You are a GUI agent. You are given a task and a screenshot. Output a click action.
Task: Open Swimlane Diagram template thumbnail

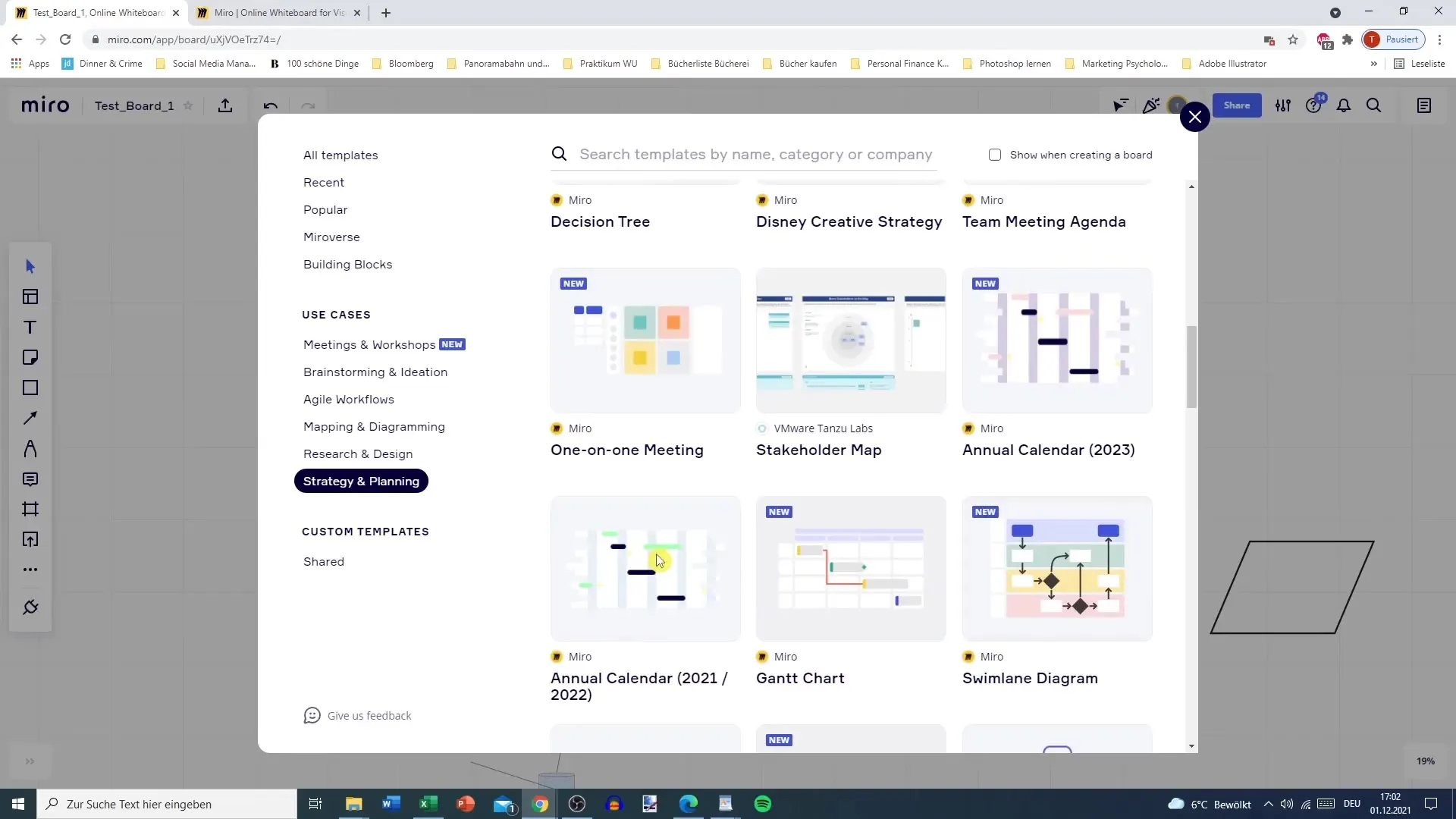pos(1057,568)
